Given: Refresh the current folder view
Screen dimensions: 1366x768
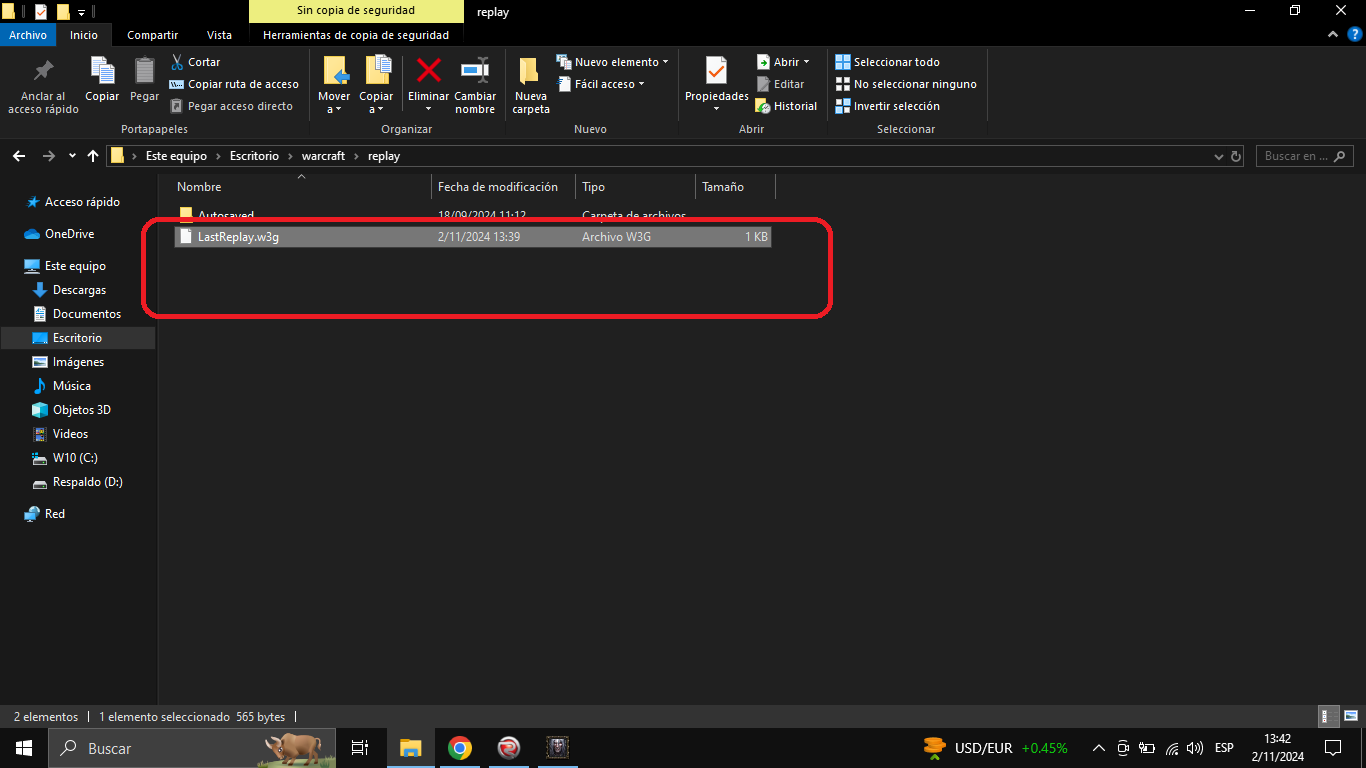Looking at the screenshot, I should 1236,157.
